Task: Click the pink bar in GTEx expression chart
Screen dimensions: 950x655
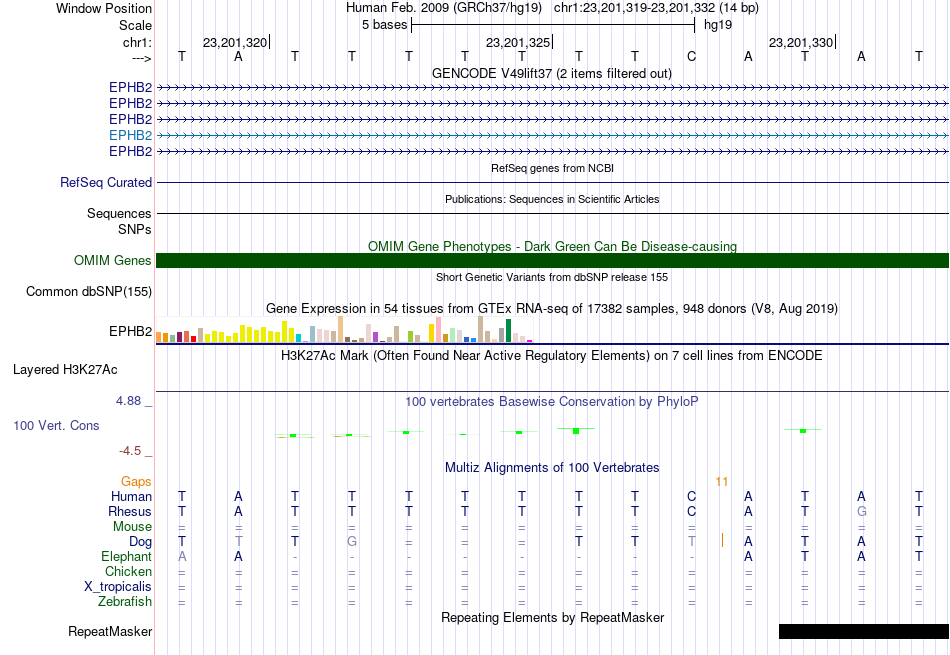Action: (438, 330)
